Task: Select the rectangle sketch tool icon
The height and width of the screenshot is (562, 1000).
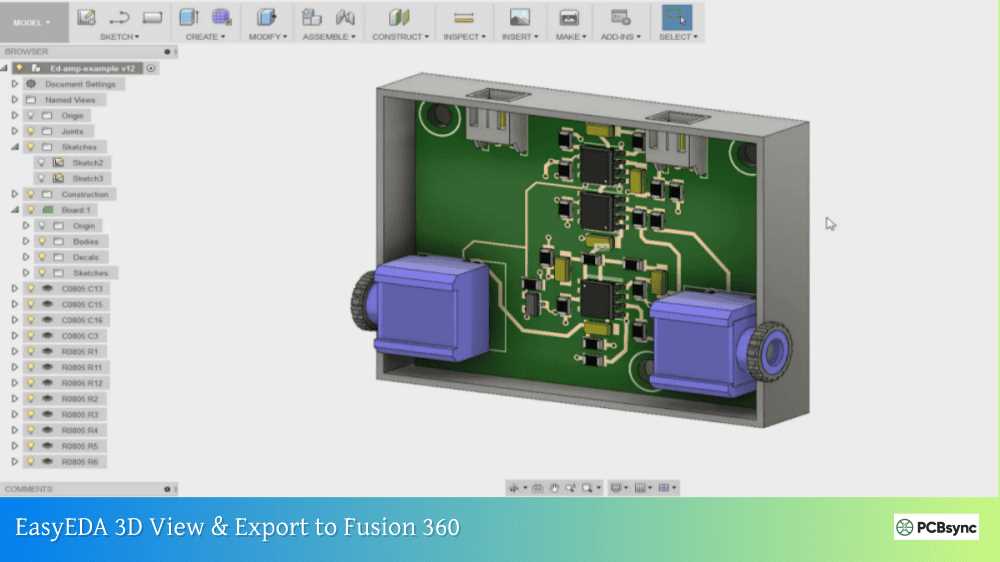Action: 152,17
